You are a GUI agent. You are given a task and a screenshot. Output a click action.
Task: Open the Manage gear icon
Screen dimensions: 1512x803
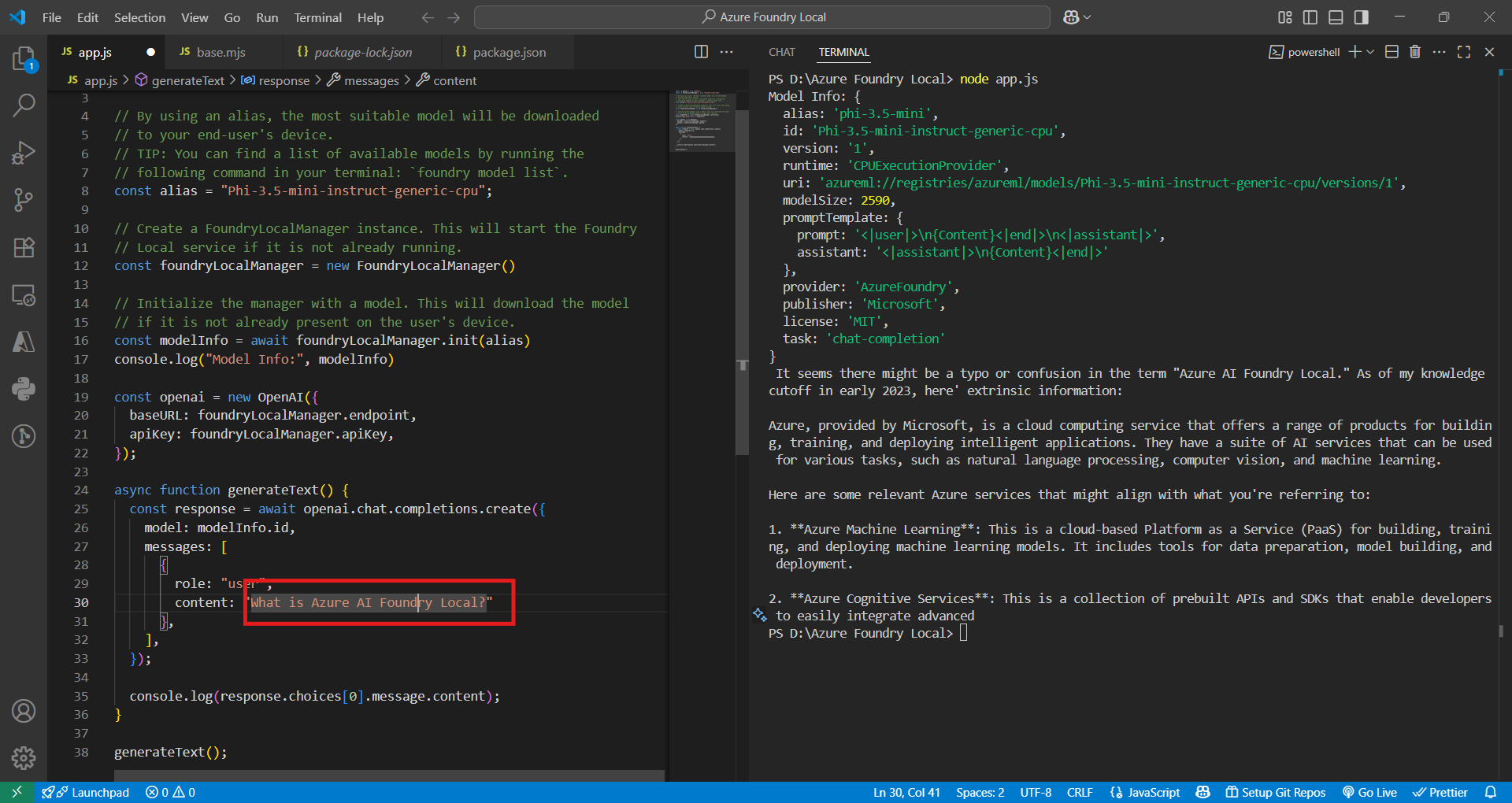pyautogui.click(x=24, y=757)
